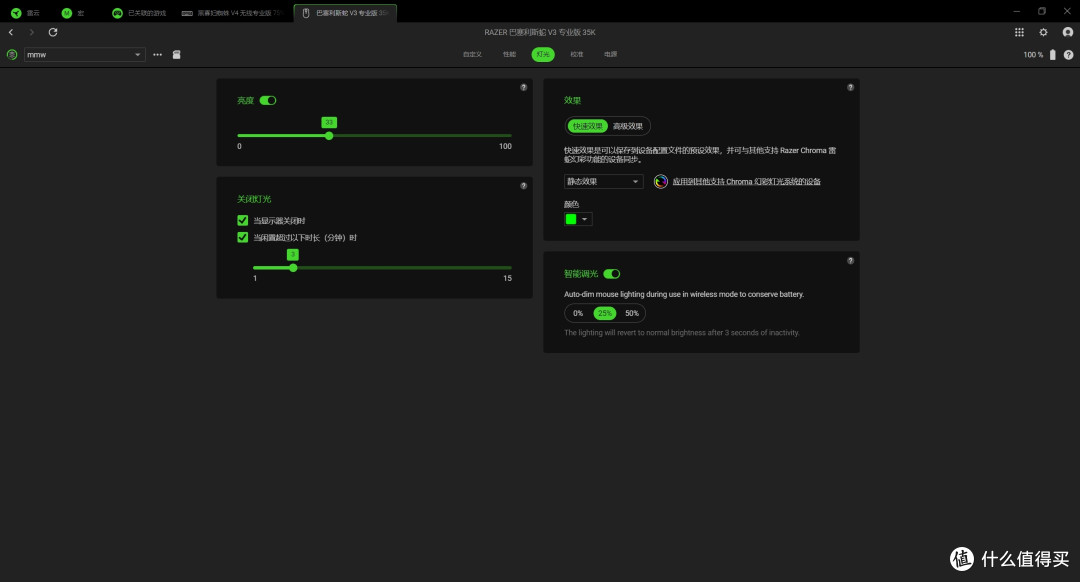Open the 电源 power tab
The width and height of the screenshot is (1080, 582).
coord(610,54)
